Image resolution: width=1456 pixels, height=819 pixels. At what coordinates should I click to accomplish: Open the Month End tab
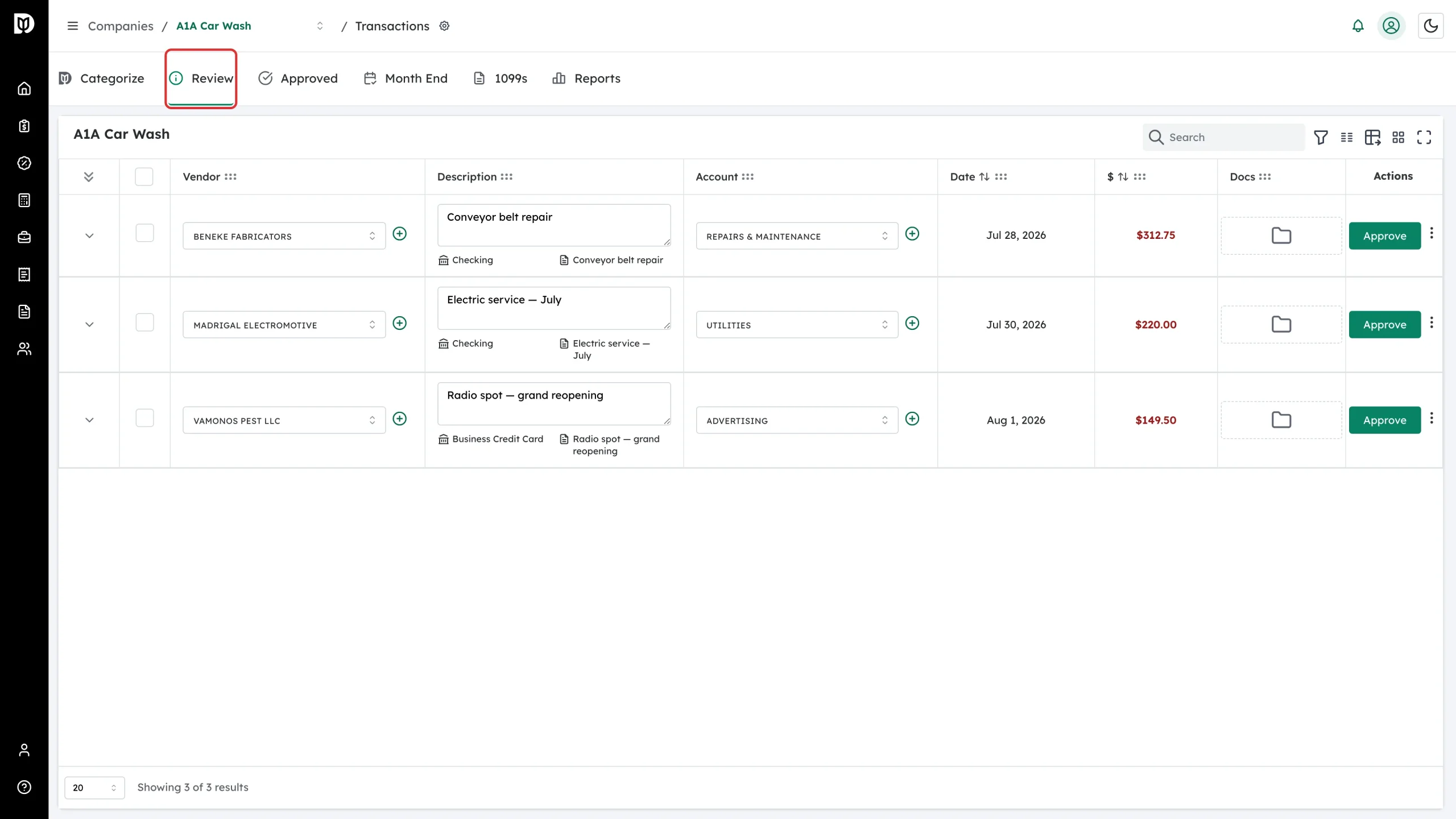[x=406, y=78]
